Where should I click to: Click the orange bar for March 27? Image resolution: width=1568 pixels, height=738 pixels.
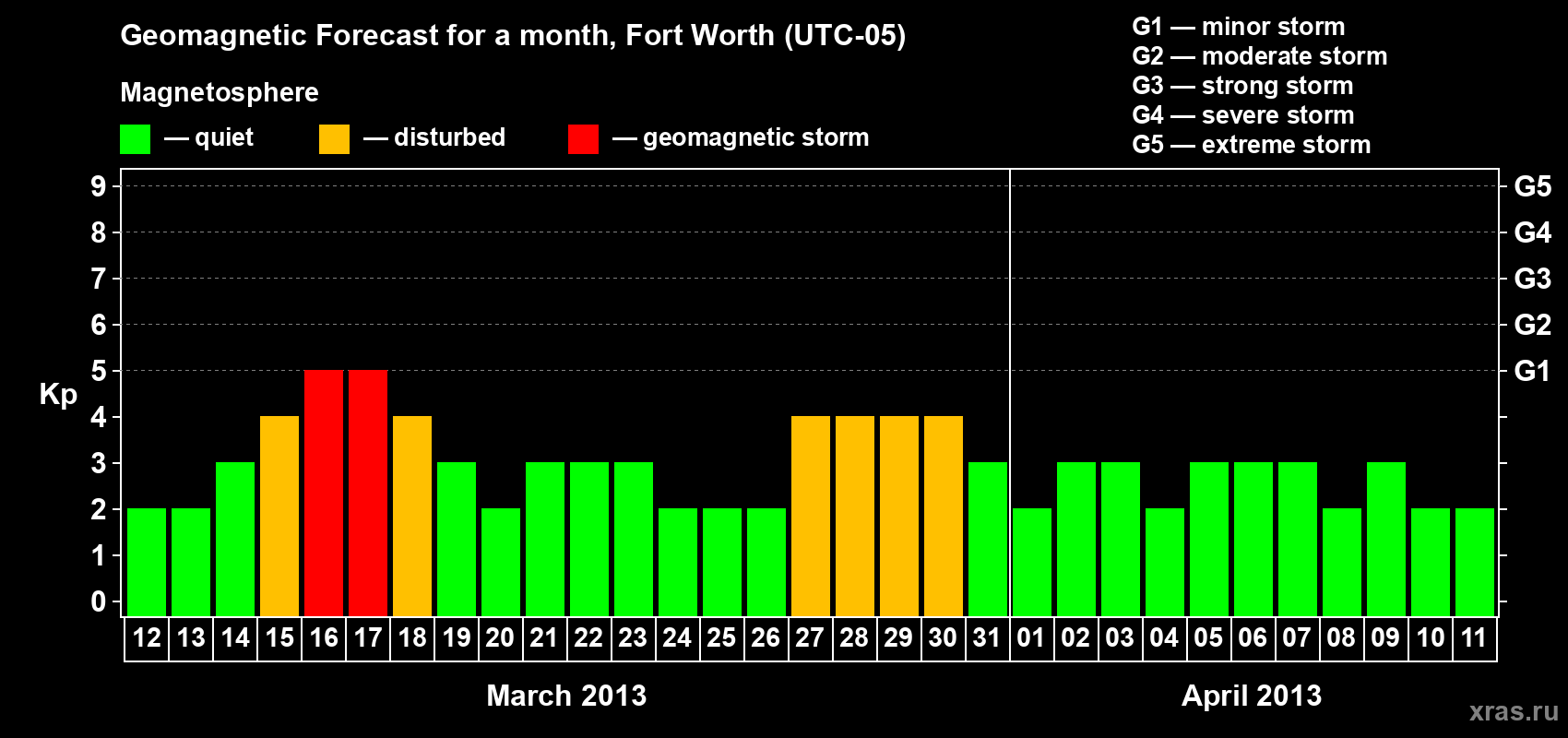[811, 516]
